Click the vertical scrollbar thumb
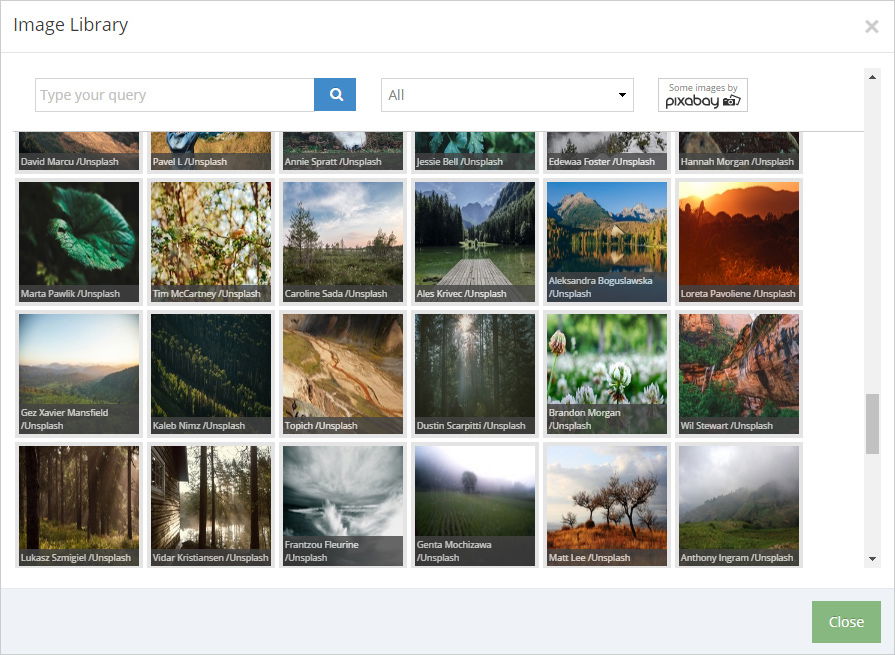This screenshot has height=655, width=895. click(872, 423)
